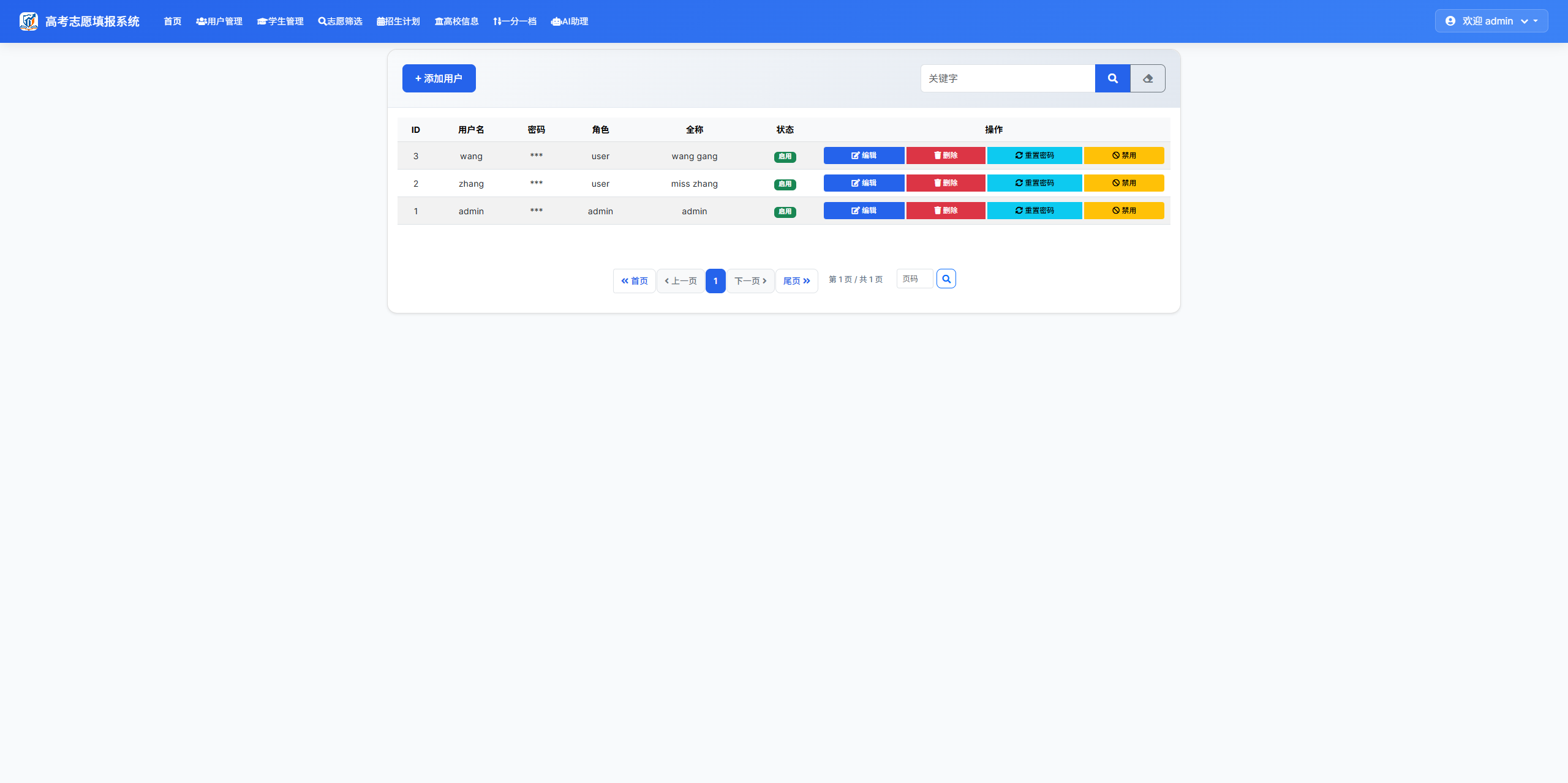
Task: Reset password for user wang
Action: coord(1034,155)
